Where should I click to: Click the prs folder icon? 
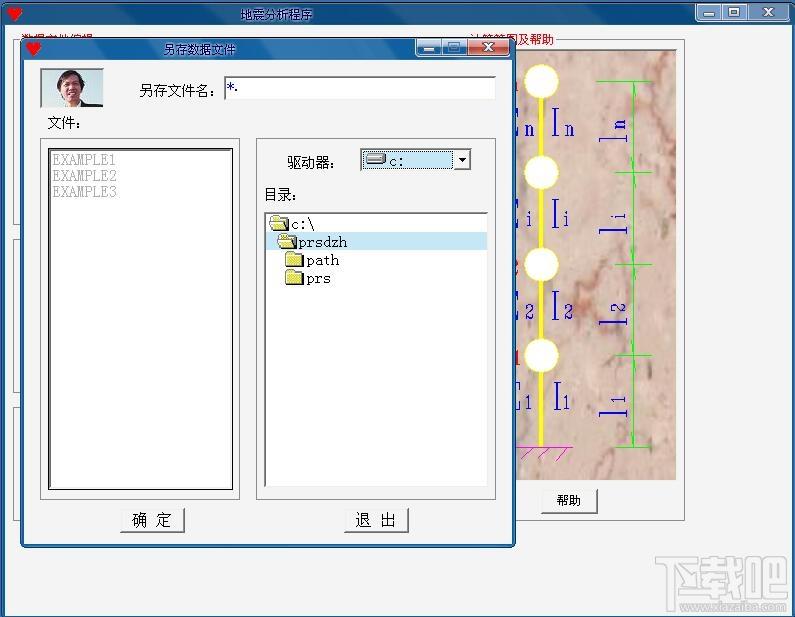(x=294, y=278)
